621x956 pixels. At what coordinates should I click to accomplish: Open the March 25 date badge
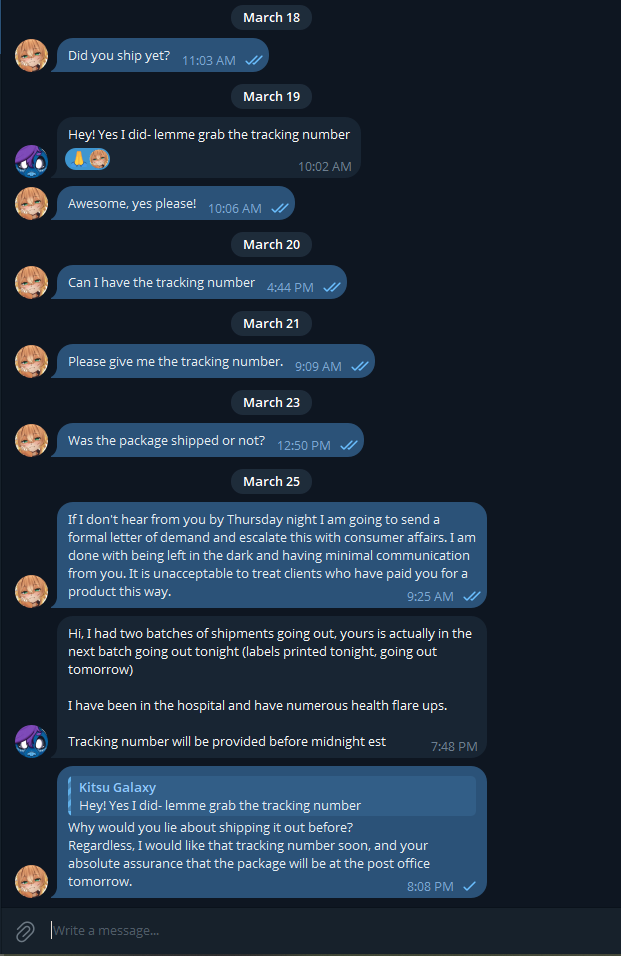(271, 482)
